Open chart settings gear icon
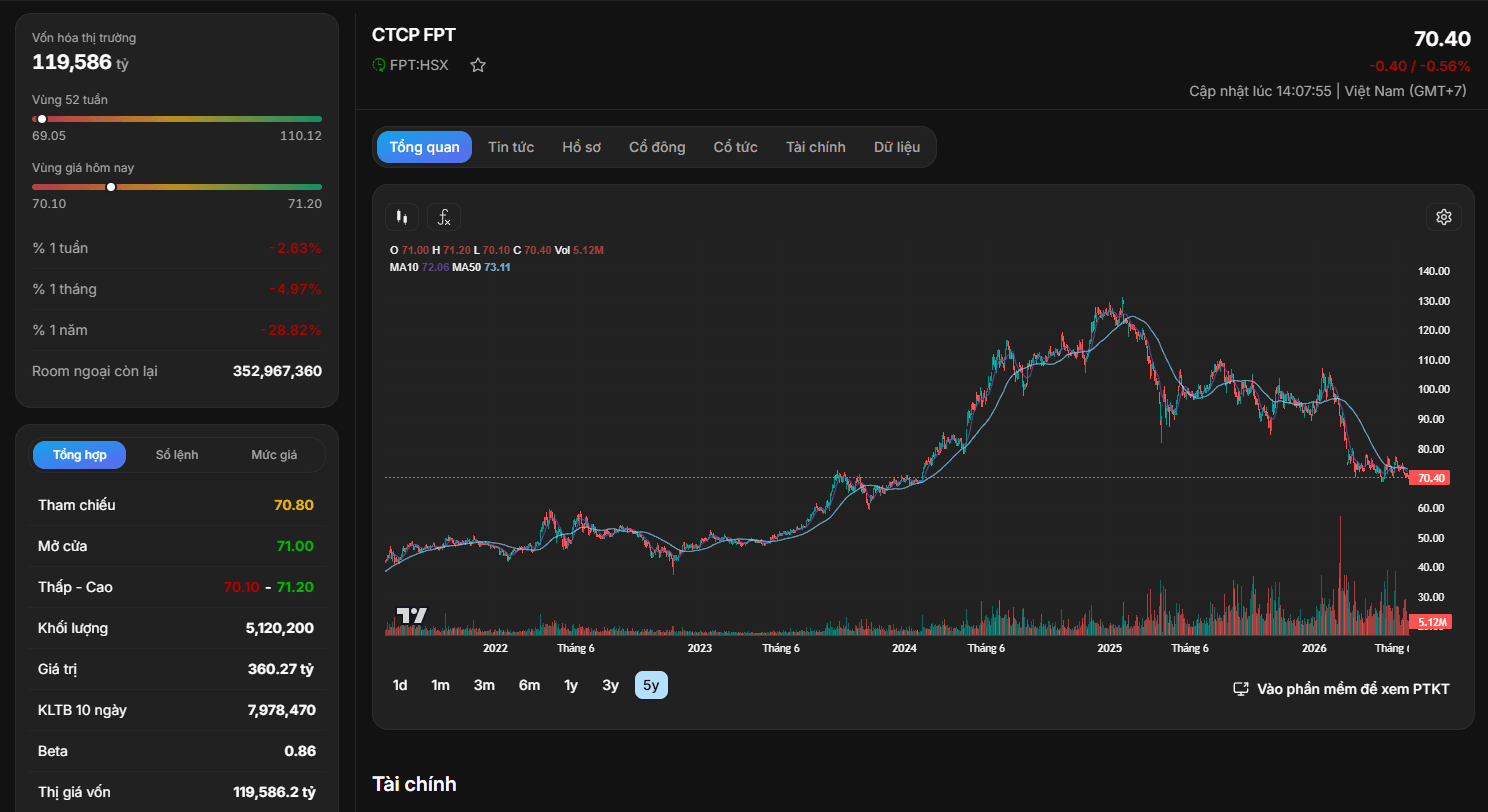Image resolution: width=1488 pixels, height=812 pixels. (1444, 217)
